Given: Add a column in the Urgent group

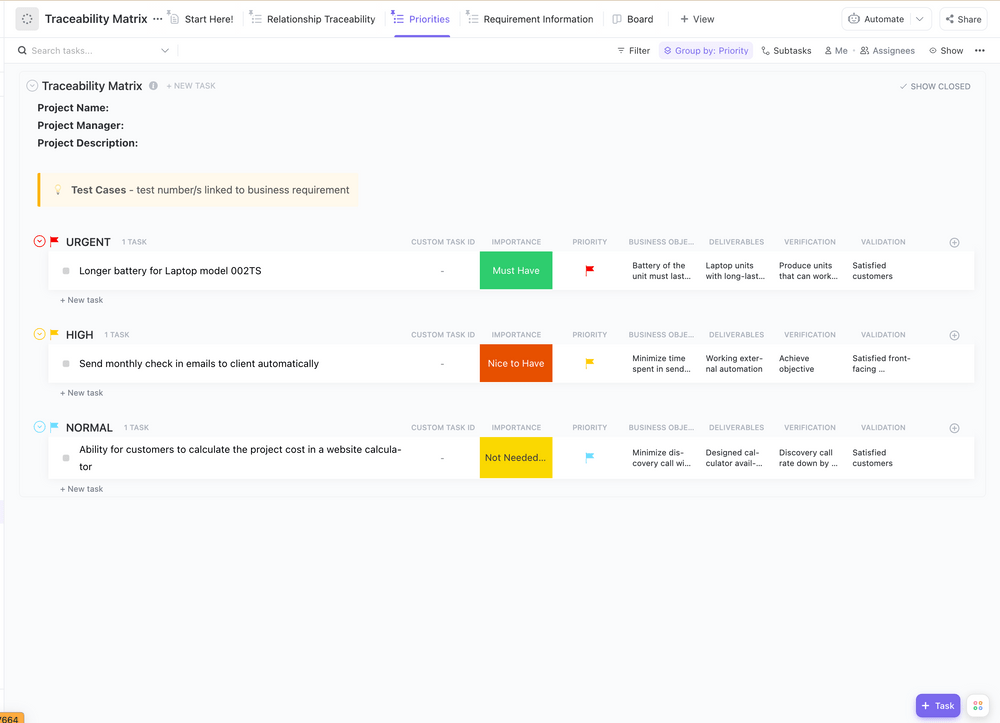Looking at the screenshot, I should [x=954, y=242].
